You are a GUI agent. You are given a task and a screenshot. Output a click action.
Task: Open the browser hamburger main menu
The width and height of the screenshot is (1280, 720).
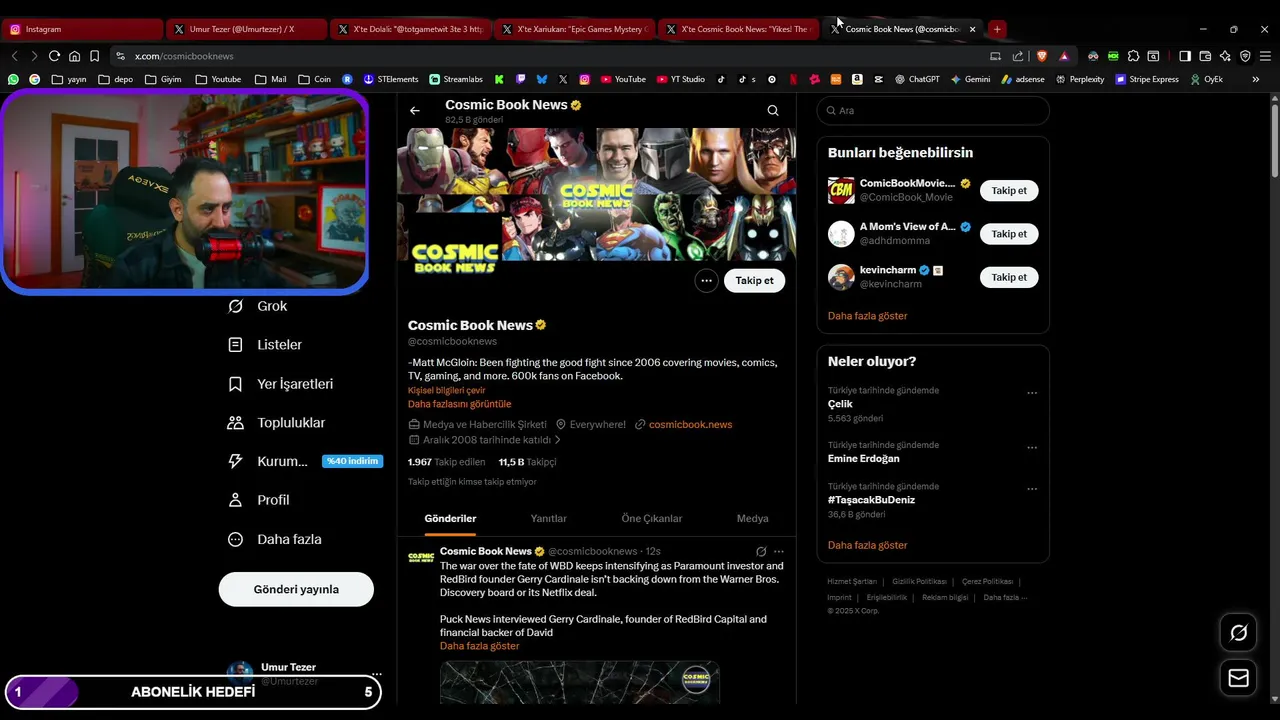1265,56
